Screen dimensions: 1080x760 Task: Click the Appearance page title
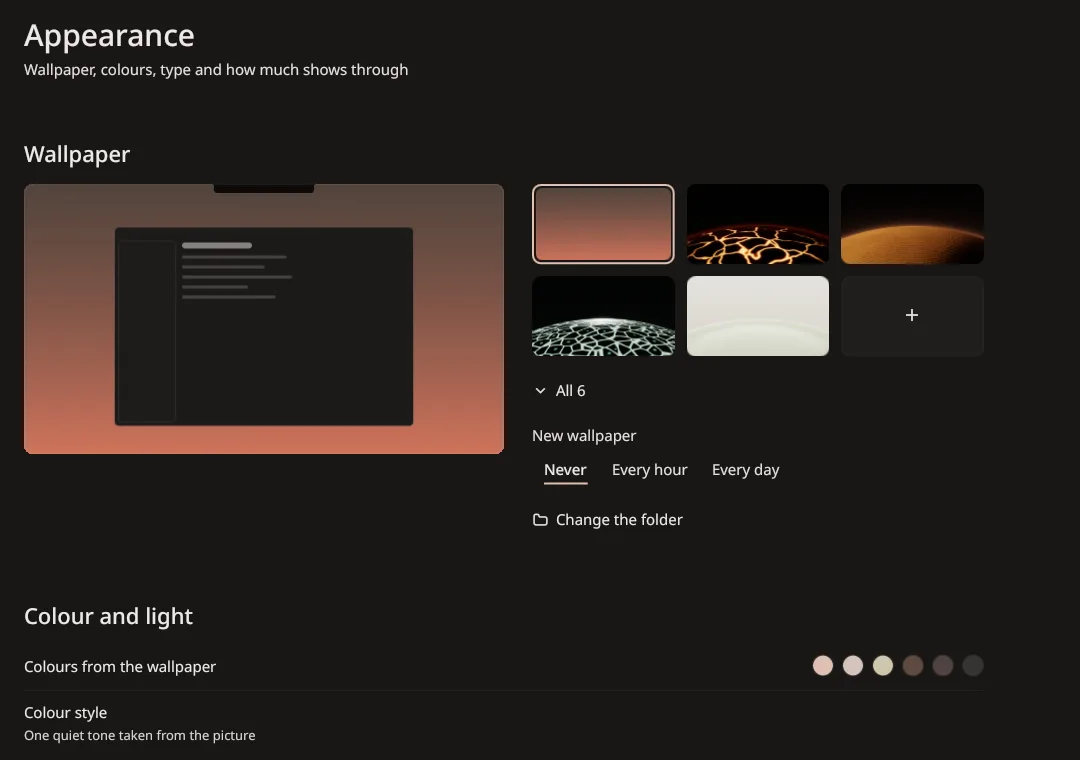(x=109, y=35)
